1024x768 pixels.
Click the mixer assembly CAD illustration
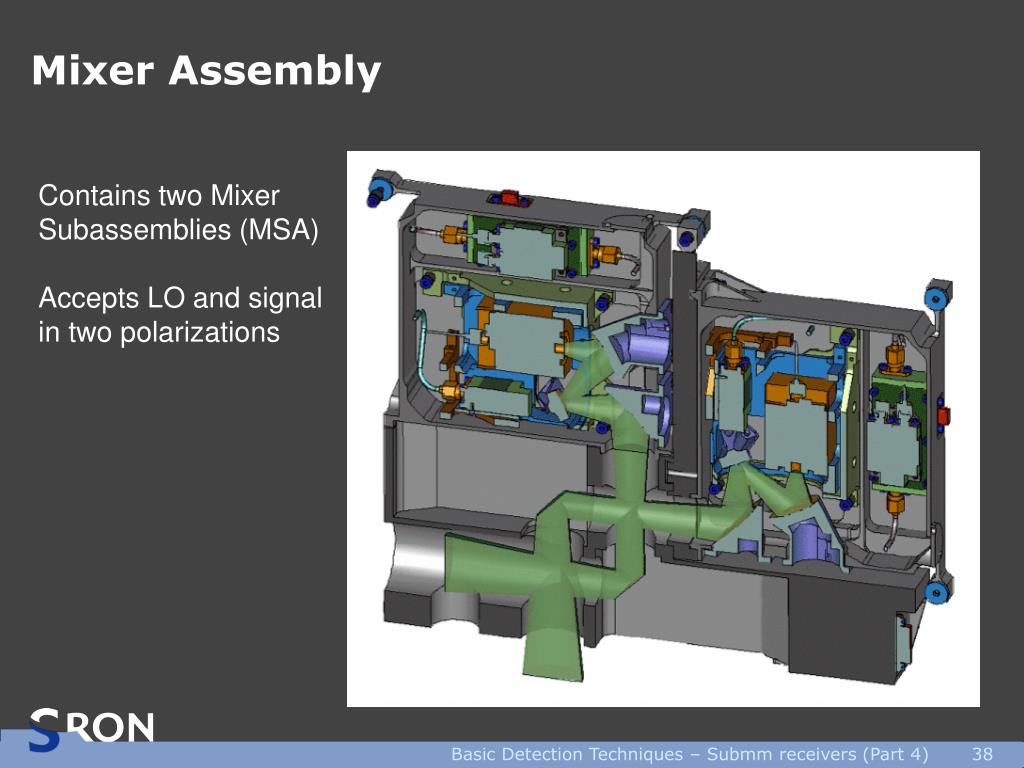click(663, 429)
